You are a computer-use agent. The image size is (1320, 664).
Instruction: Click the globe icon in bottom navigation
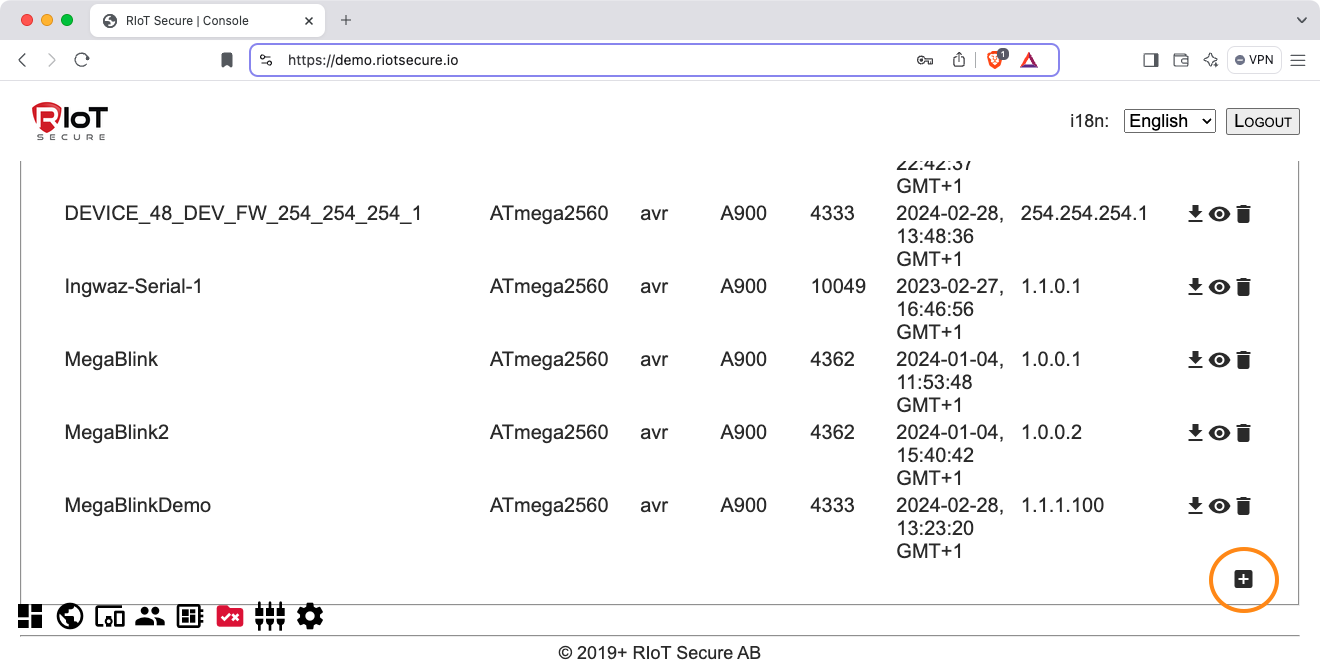70,616
